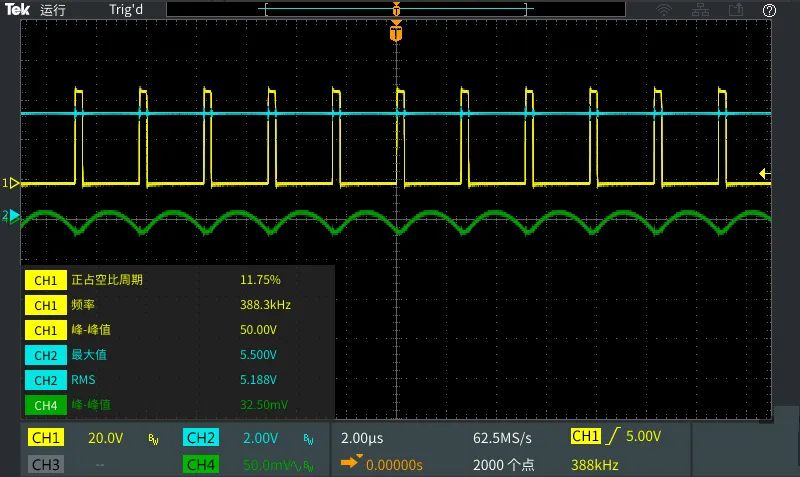Click the CH1 trigger source badge
800x477 pixels.
pyautogui.click(x=585, y=436)
